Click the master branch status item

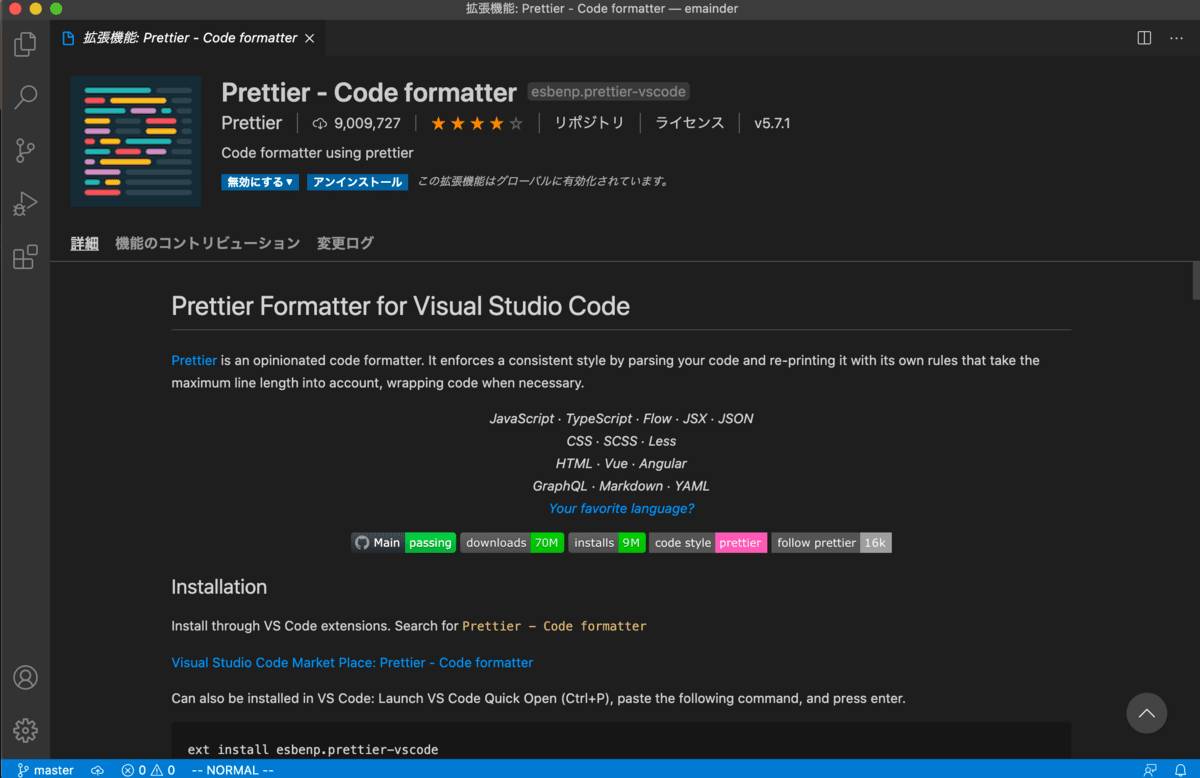click(x=45, y=770)
